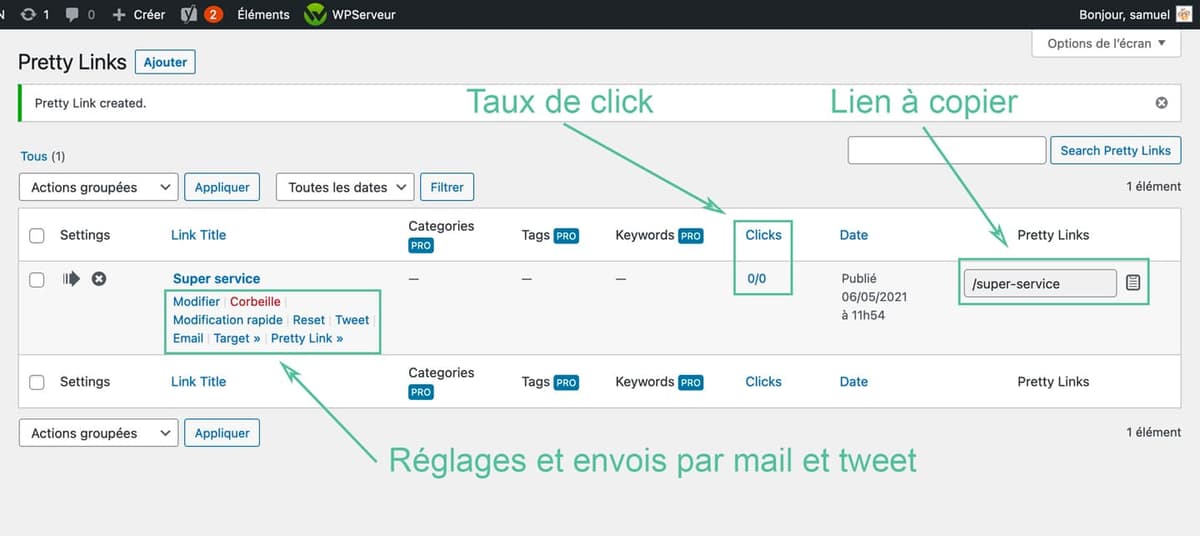Open the bottom Actions groupées dropdown
The width and height of the screenshot is (1200, 536).
click(98, 433)
